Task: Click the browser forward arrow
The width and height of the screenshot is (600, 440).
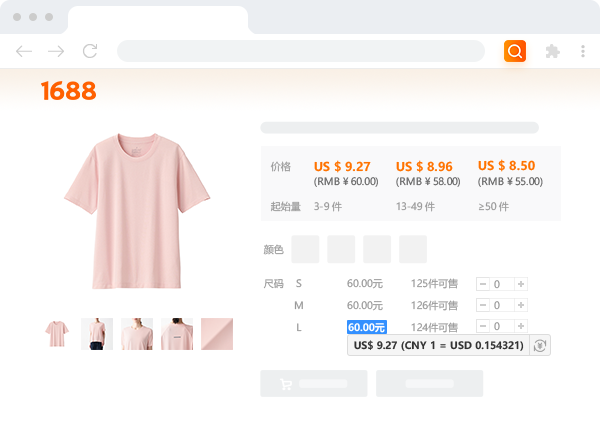Action: (56, 51)
